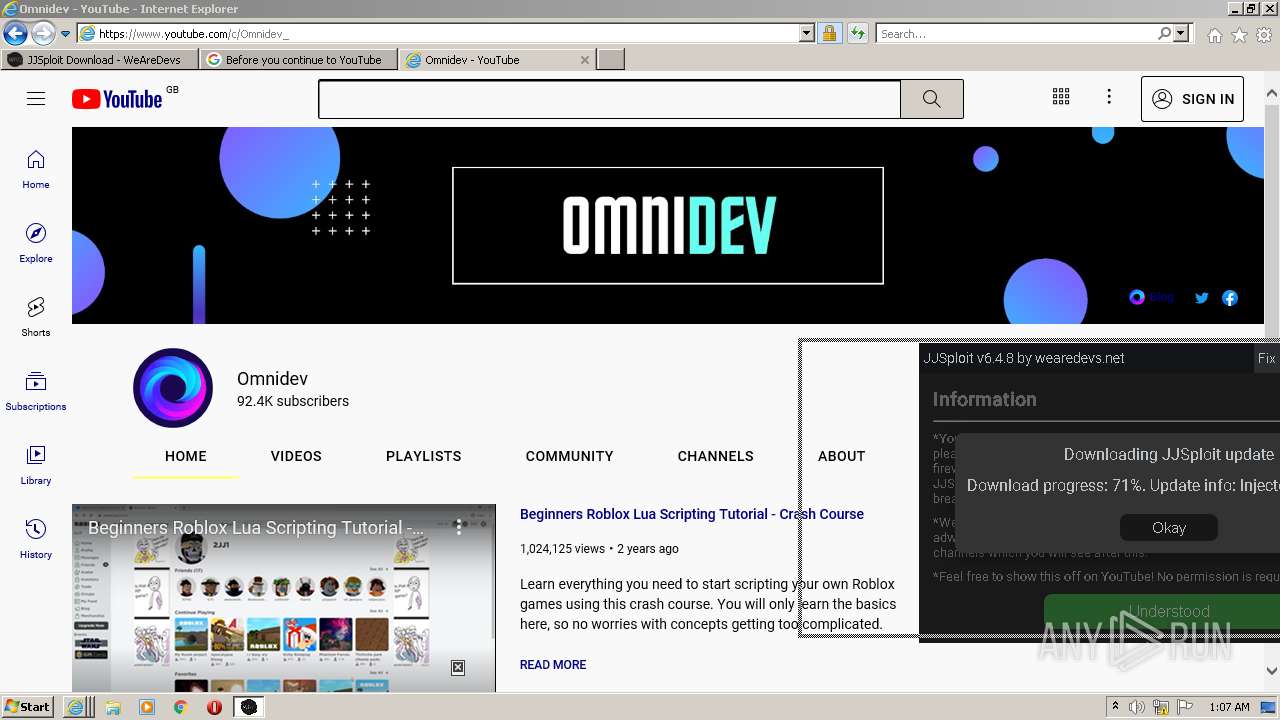Click Fix in JJSploit title bar
This screenshot has height=720, width=1280.
[1267, 358]
